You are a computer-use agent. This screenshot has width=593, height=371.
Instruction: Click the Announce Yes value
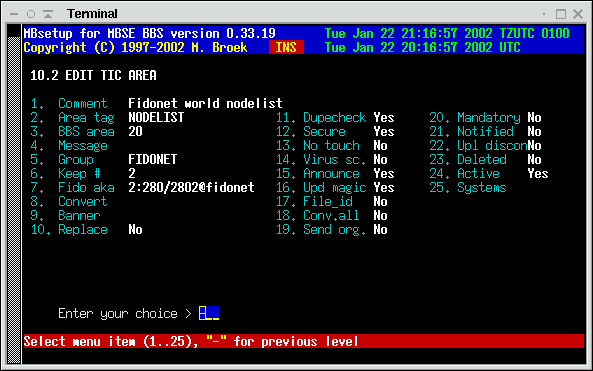point(384,173)
